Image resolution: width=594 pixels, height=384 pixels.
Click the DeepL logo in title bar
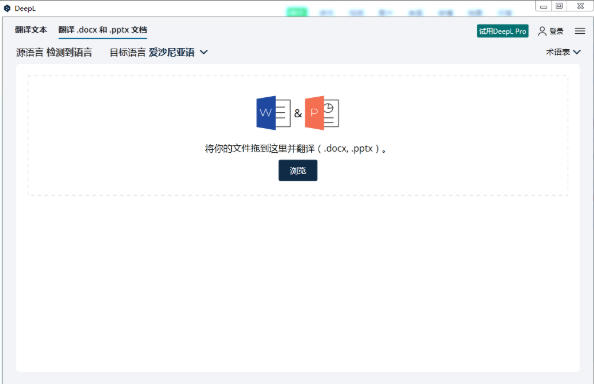7,8
